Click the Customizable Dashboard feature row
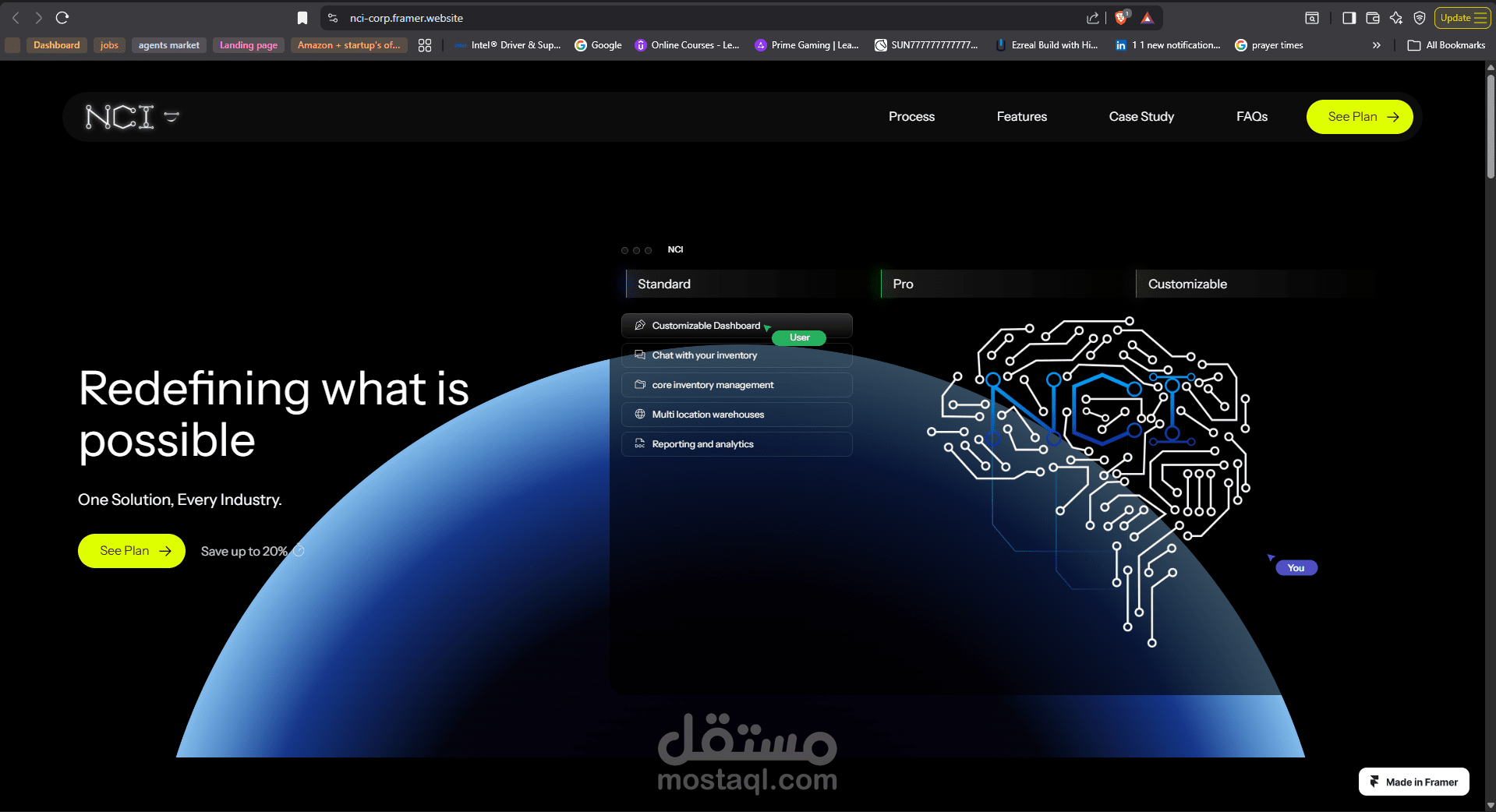 coord(737,326)
